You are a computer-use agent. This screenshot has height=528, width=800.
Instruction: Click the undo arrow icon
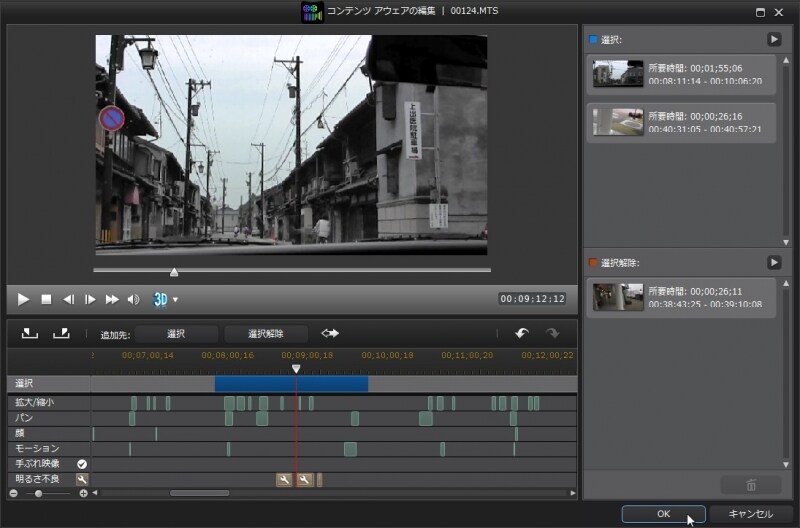point(521,333)
